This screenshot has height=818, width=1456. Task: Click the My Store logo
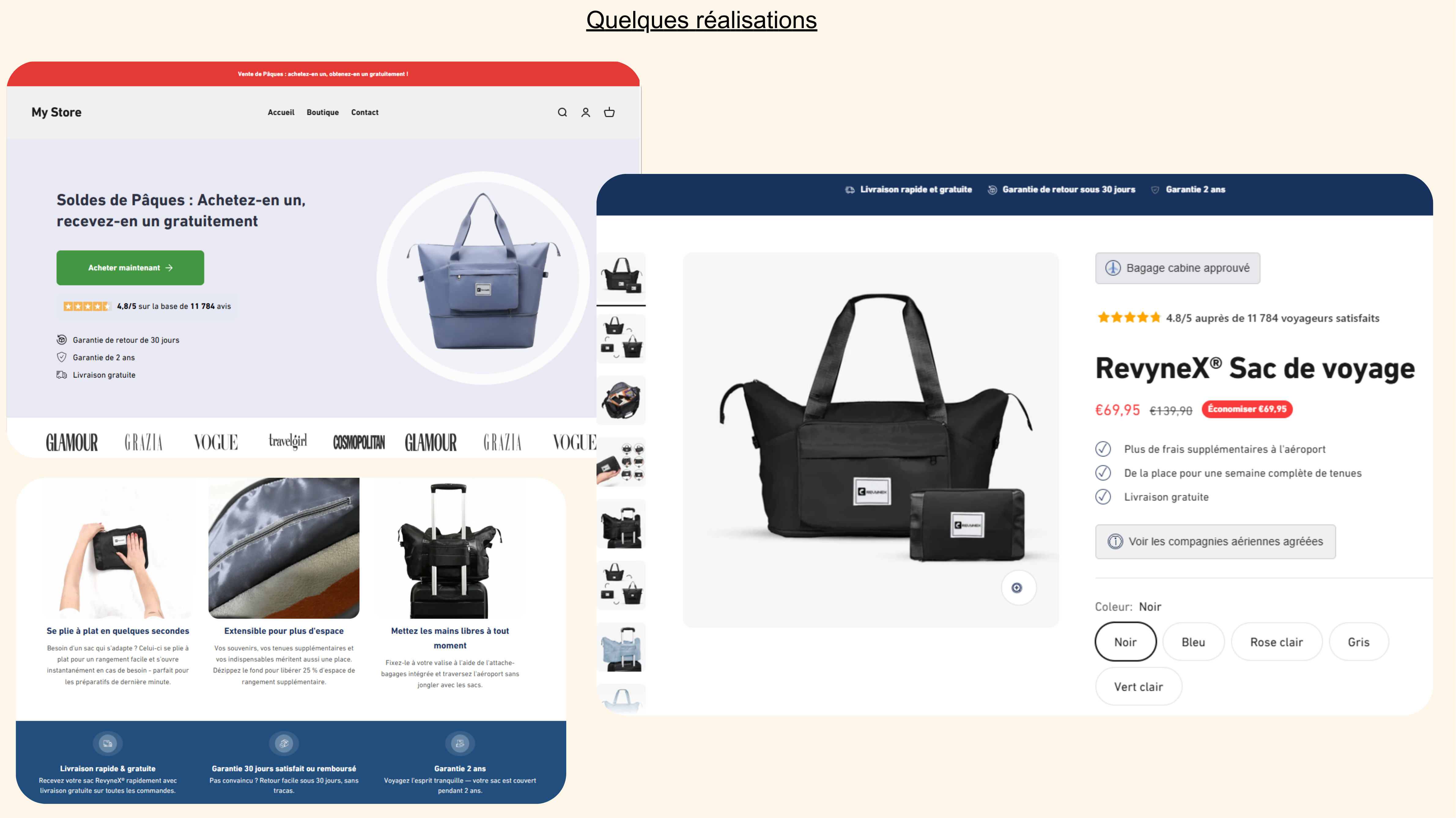(57, 112)
